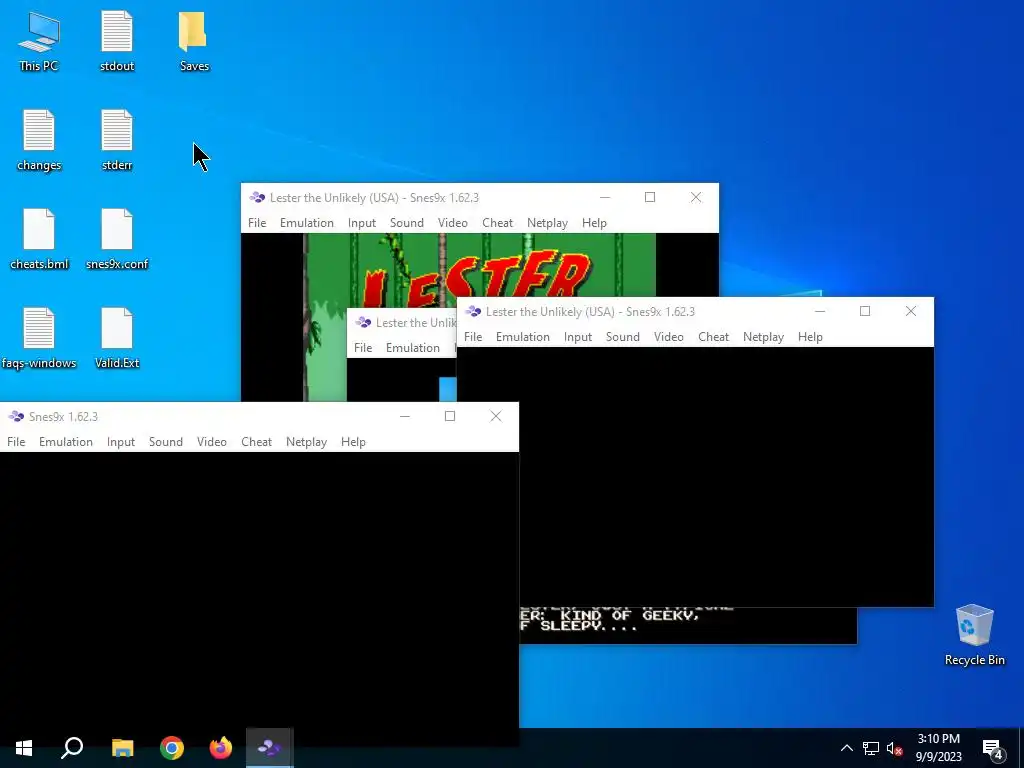The height and width of the screenshot is (768, 1024).
Task: Open File menu in partially hidden middle window
Action: pos(363,347)
